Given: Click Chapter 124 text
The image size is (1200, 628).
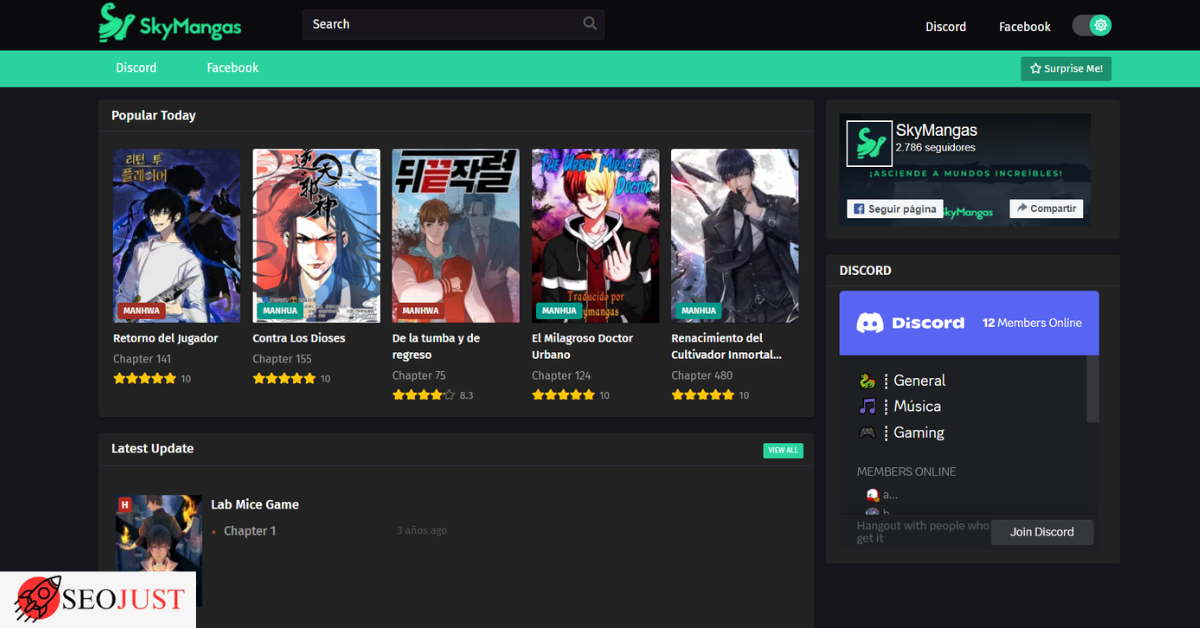Looking at the screenshot, I should click(561, 376).
